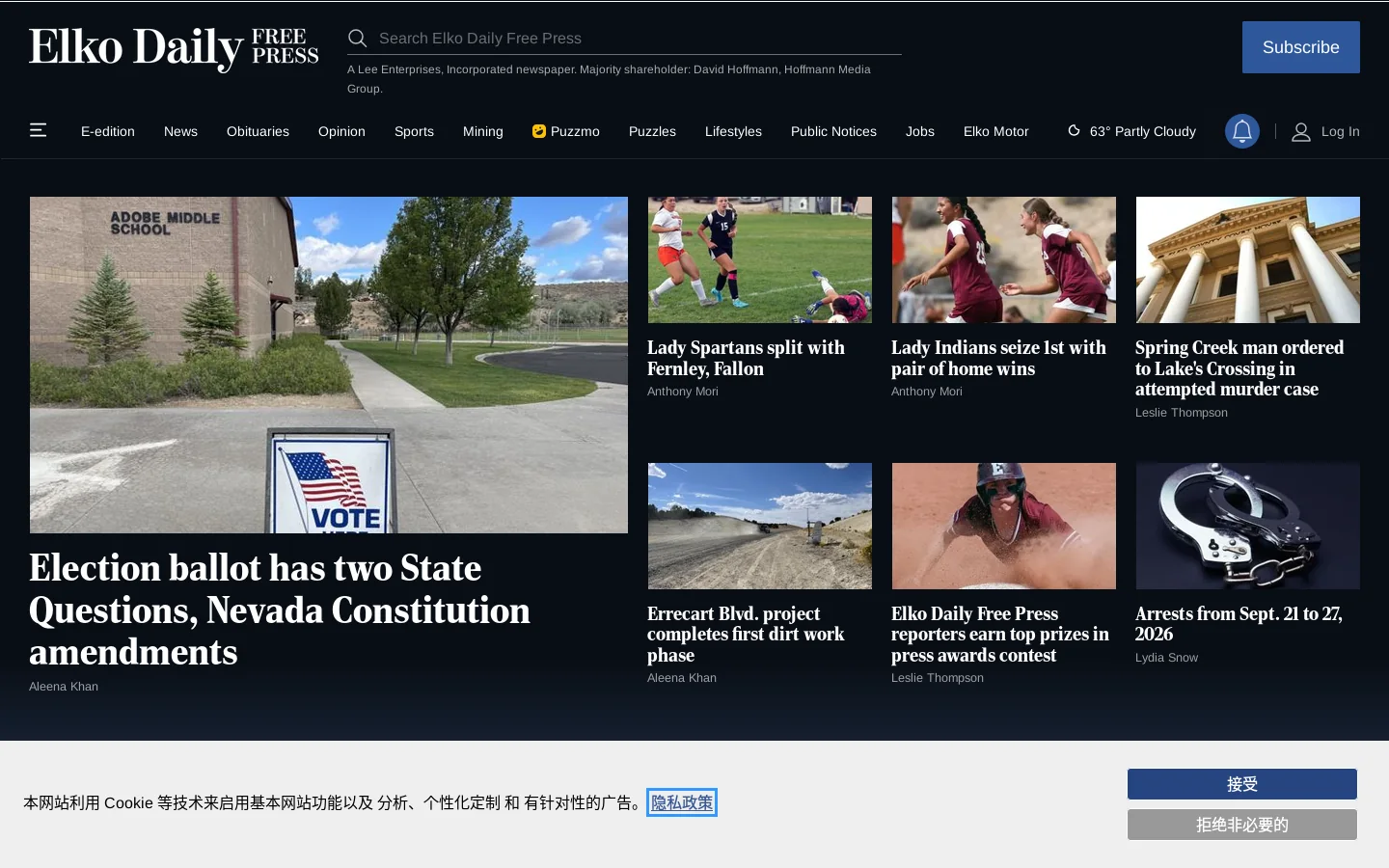Screen dimensions: 1389x868
Task: Read Spring Creek man attempted murder headline
Action: [x=1239, y=368]
